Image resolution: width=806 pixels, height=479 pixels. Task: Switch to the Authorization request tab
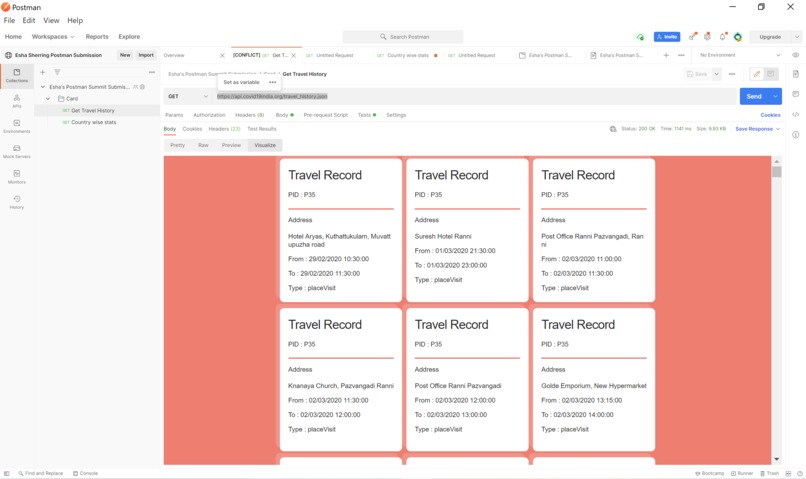(x=209, y=115)
